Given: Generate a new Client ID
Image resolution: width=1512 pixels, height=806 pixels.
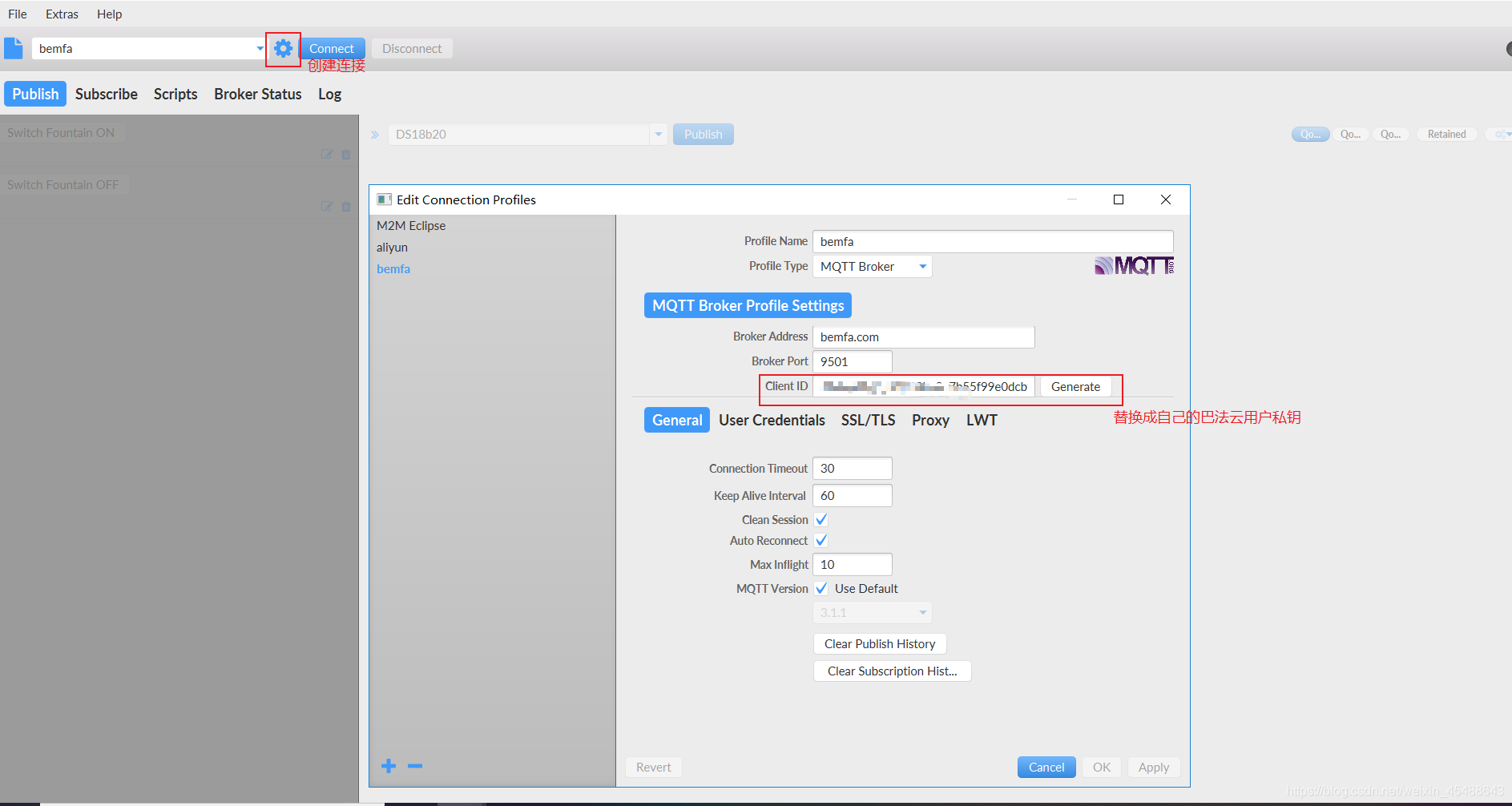Looking at the screenshot, I should point(1075,387).
